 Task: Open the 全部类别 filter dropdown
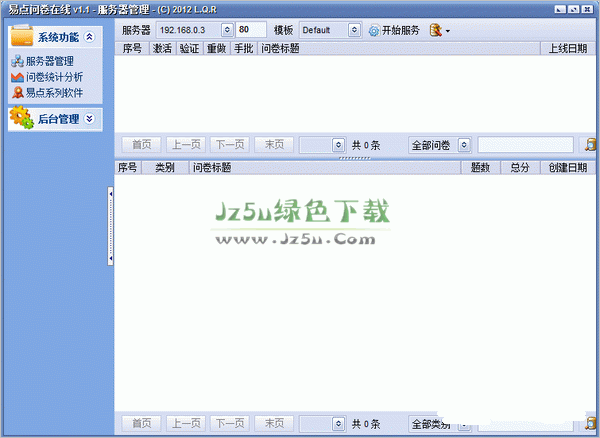(x=464, y=425)
